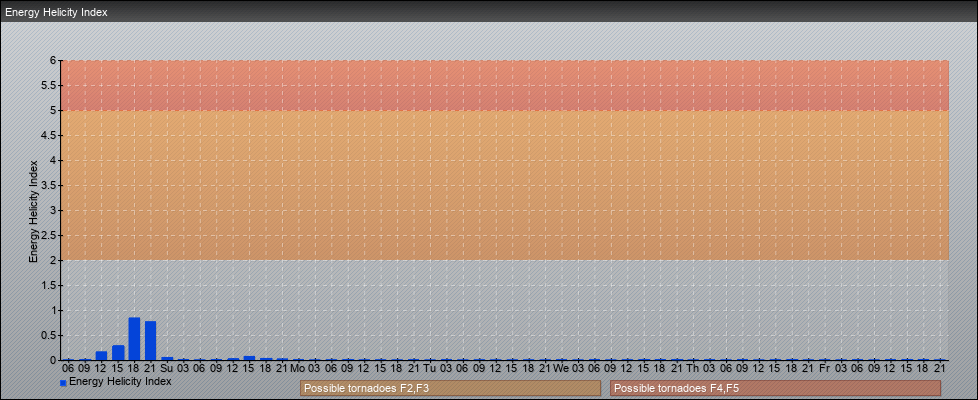This screenshot has width=978, height=400.
Task: Click the y-axis value 2
Action: tap(54, 260)
